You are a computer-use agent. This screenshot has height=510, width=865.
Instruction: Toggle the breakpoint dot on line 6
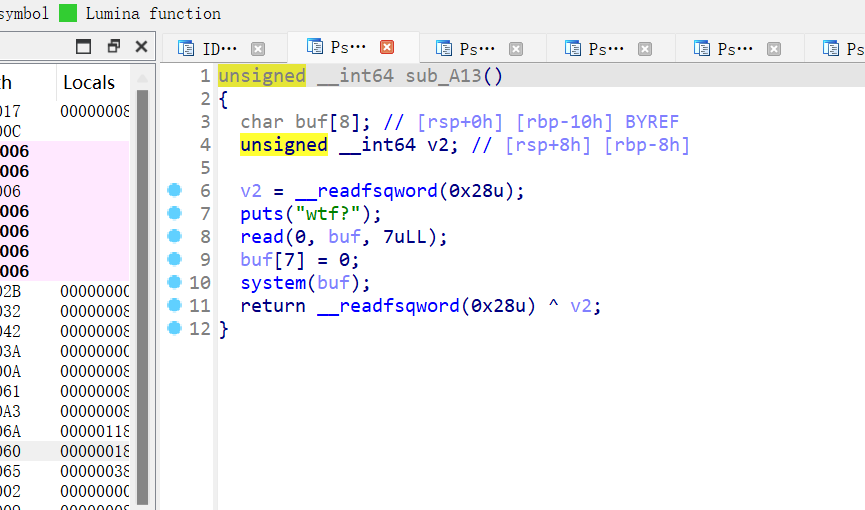175,190
